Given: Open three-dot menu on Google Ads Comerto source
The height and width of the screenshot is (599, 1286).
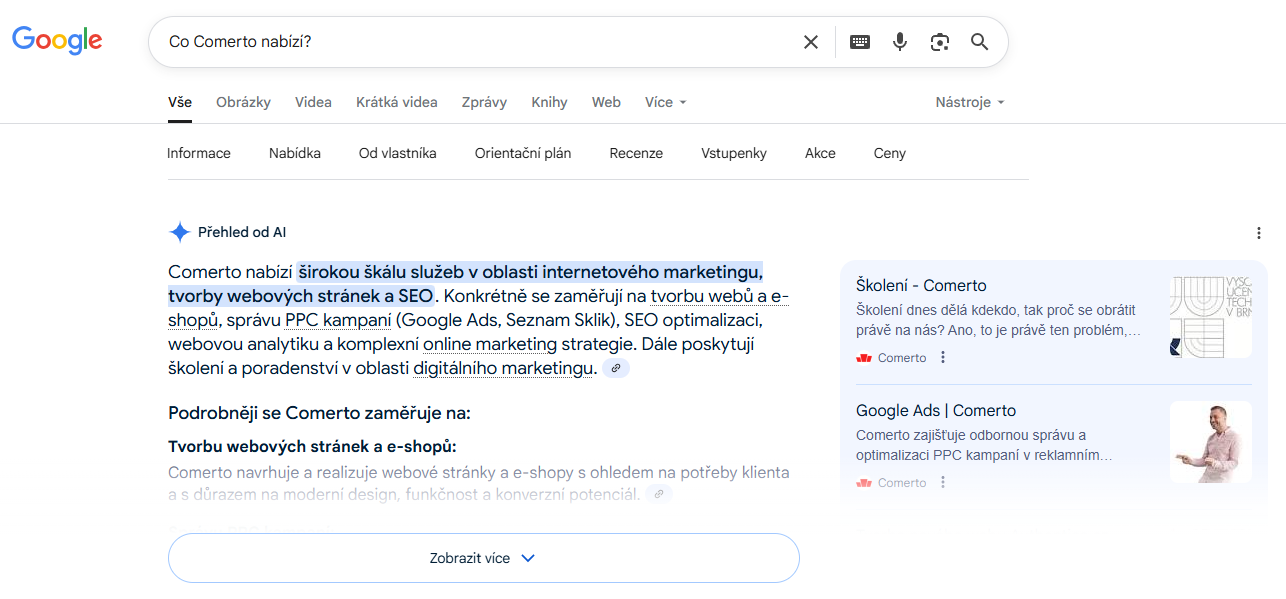Looking at the screenshot, I should [x=943, y=482].
